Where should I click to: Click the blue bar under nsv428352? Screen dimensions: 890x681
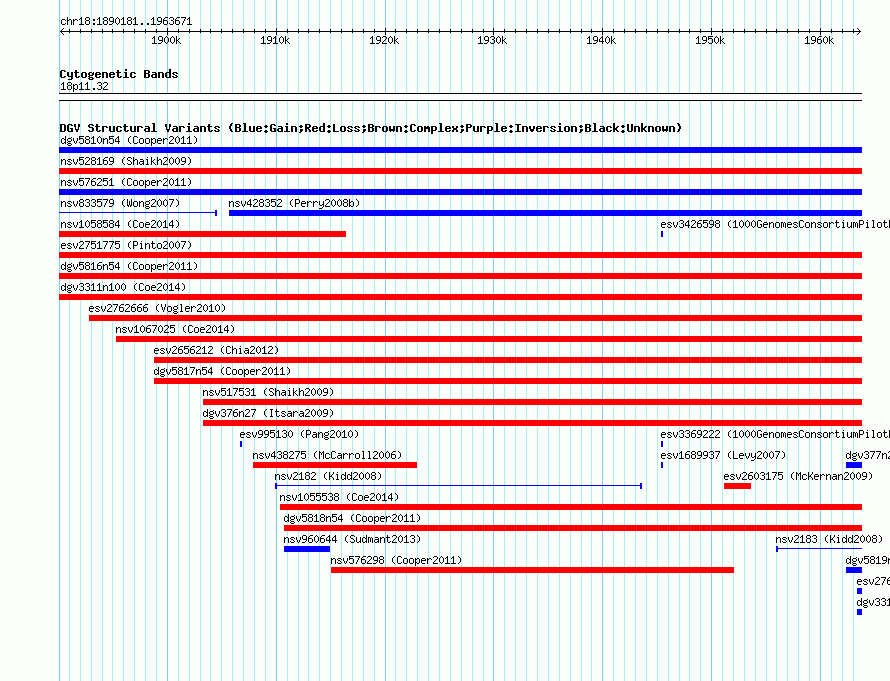545,213
